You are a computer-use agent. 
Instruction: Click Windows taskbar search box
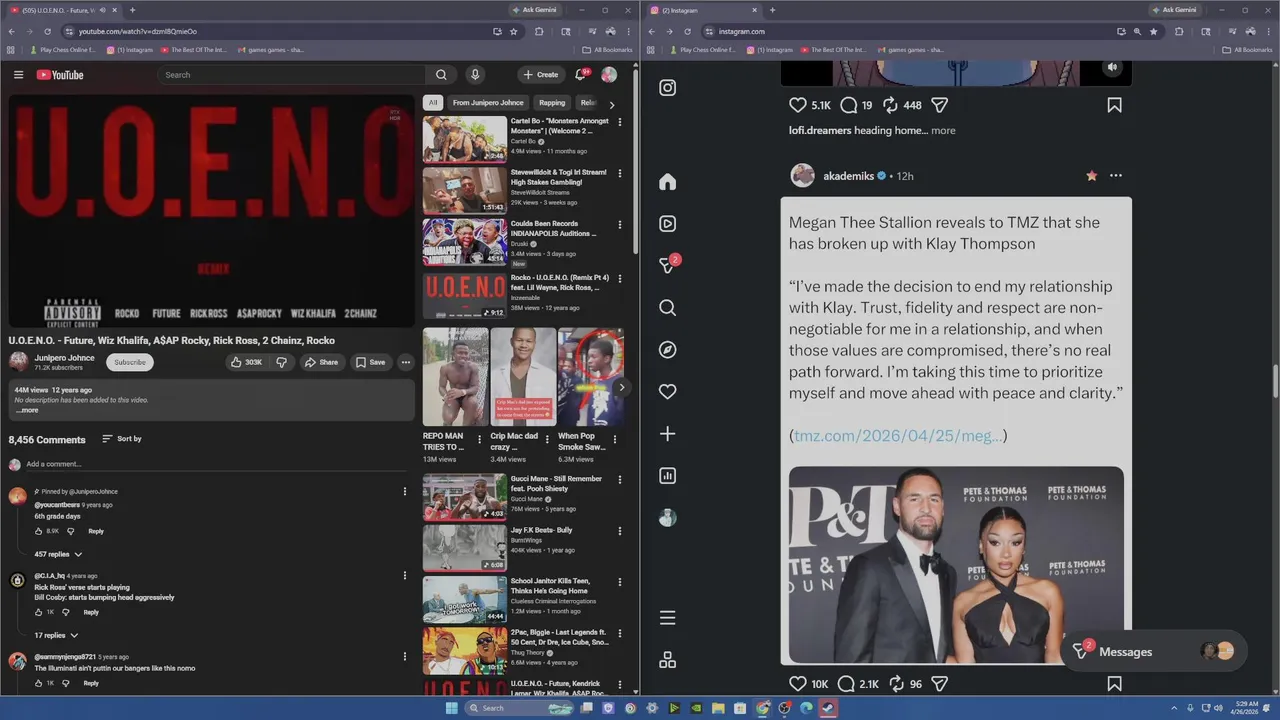[521, 708]
